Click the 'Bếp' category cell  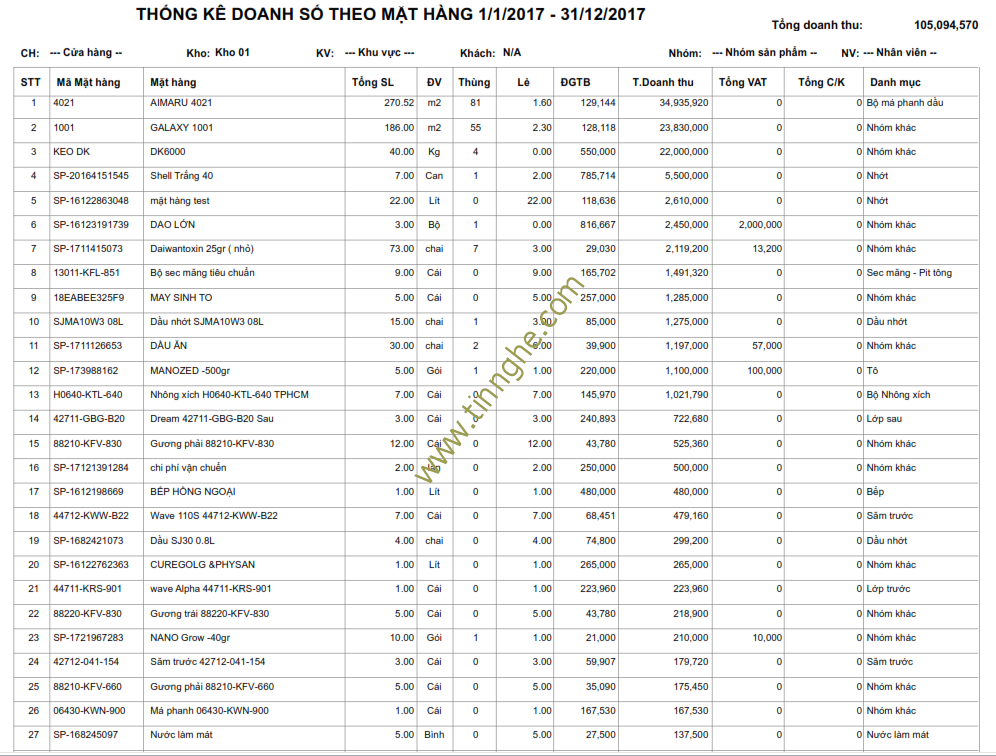pos(875,492)
